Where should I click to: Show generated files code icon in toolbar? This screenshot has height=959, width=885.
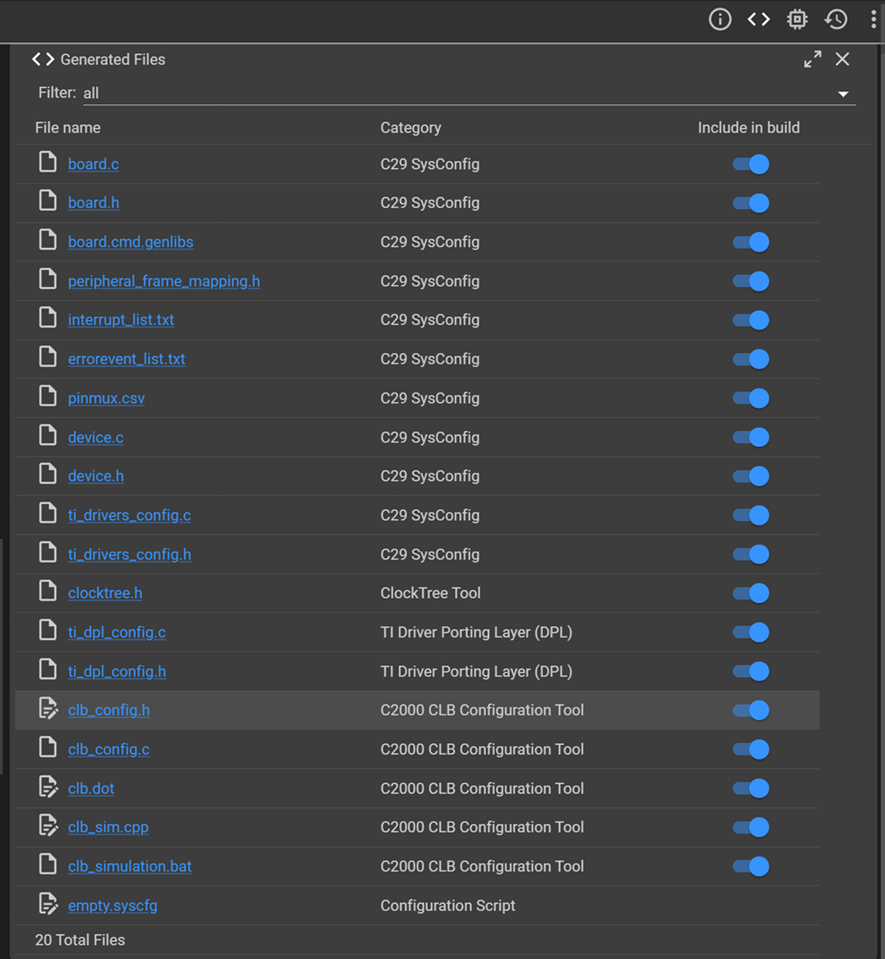tap(758, 20)
